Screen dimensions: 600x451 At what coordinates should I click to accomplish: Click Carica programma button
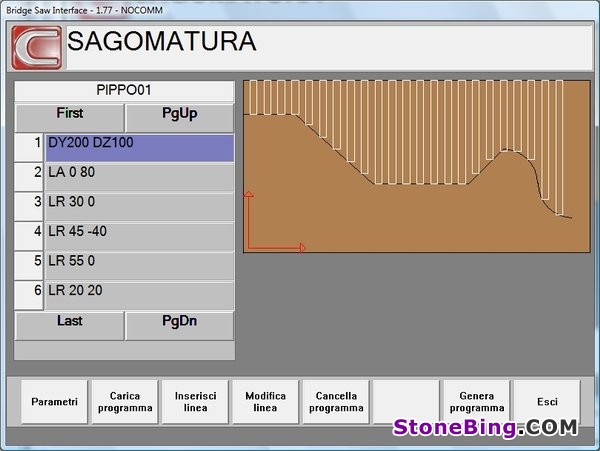coord(125,402)
